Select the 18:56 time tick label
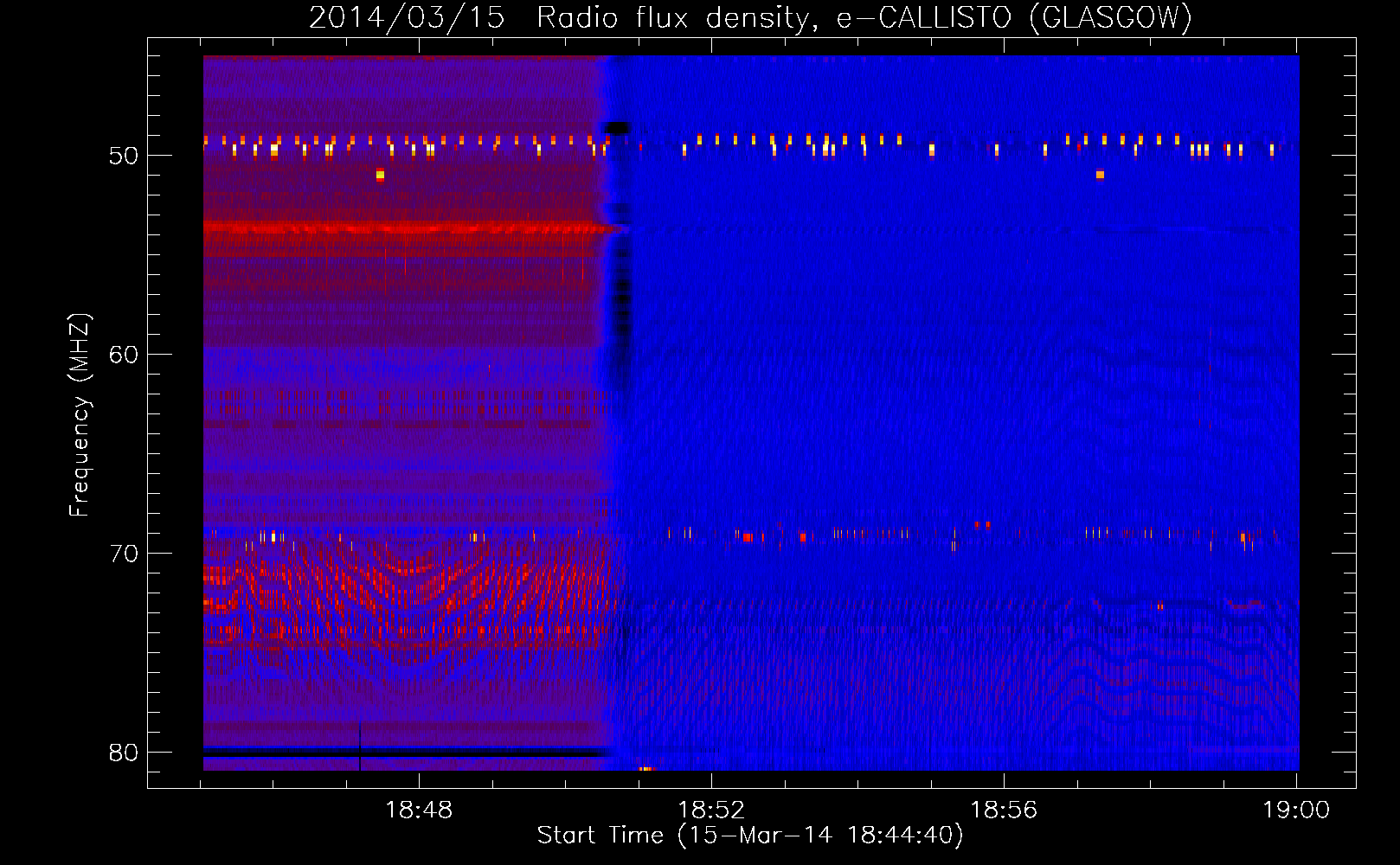Viewport: 1400px width, 865px height. [x=1004, y=810]
